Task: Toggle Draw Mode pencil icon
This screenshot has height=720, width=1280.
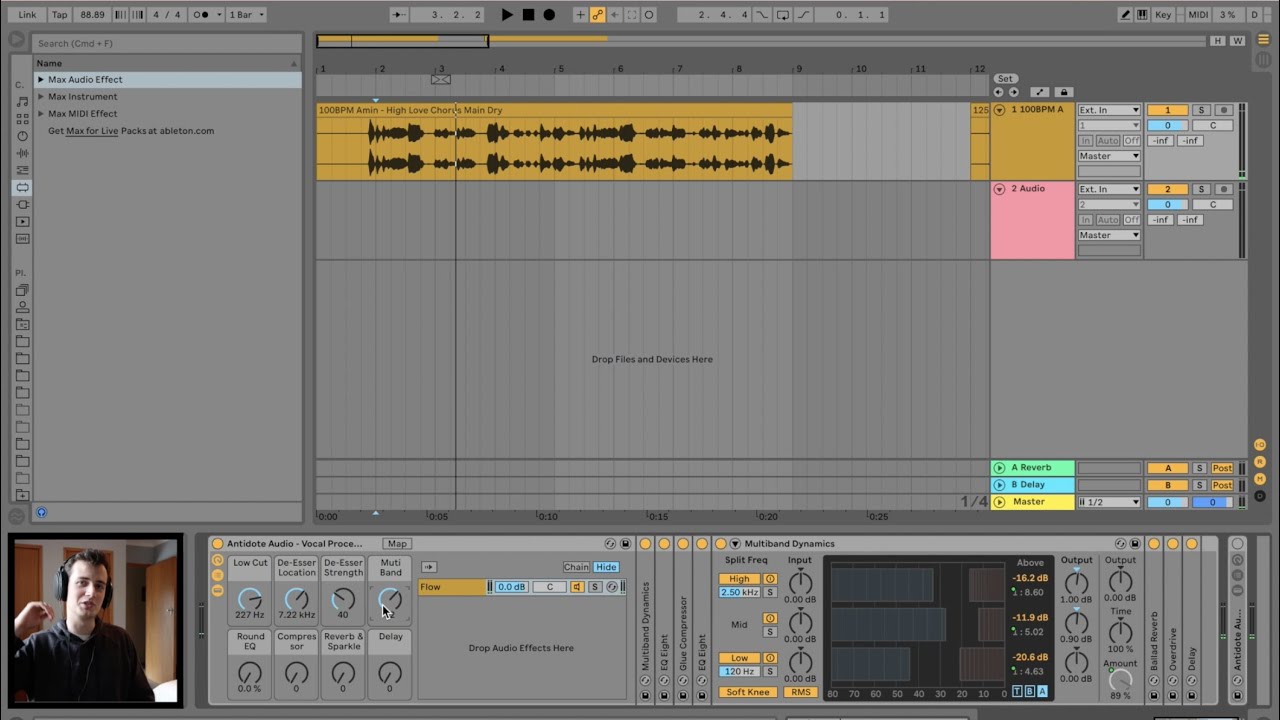Action: pos(1127,15)
